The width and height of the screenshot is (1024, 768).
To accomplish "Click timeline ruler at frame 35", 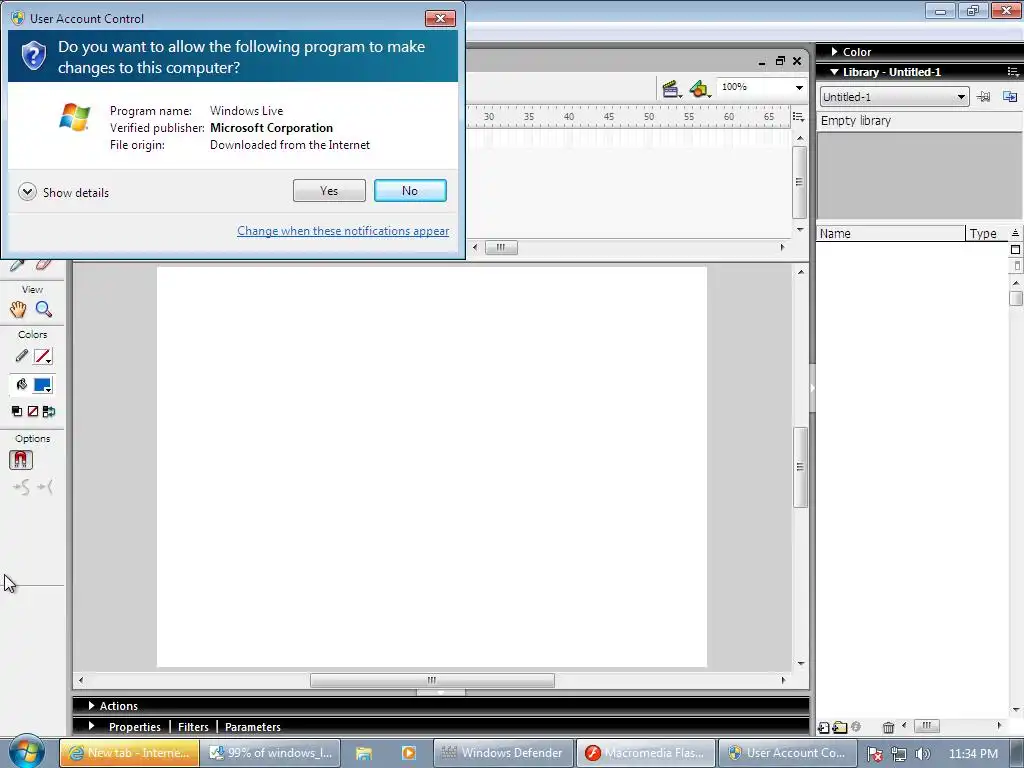I will pos(528,117).
